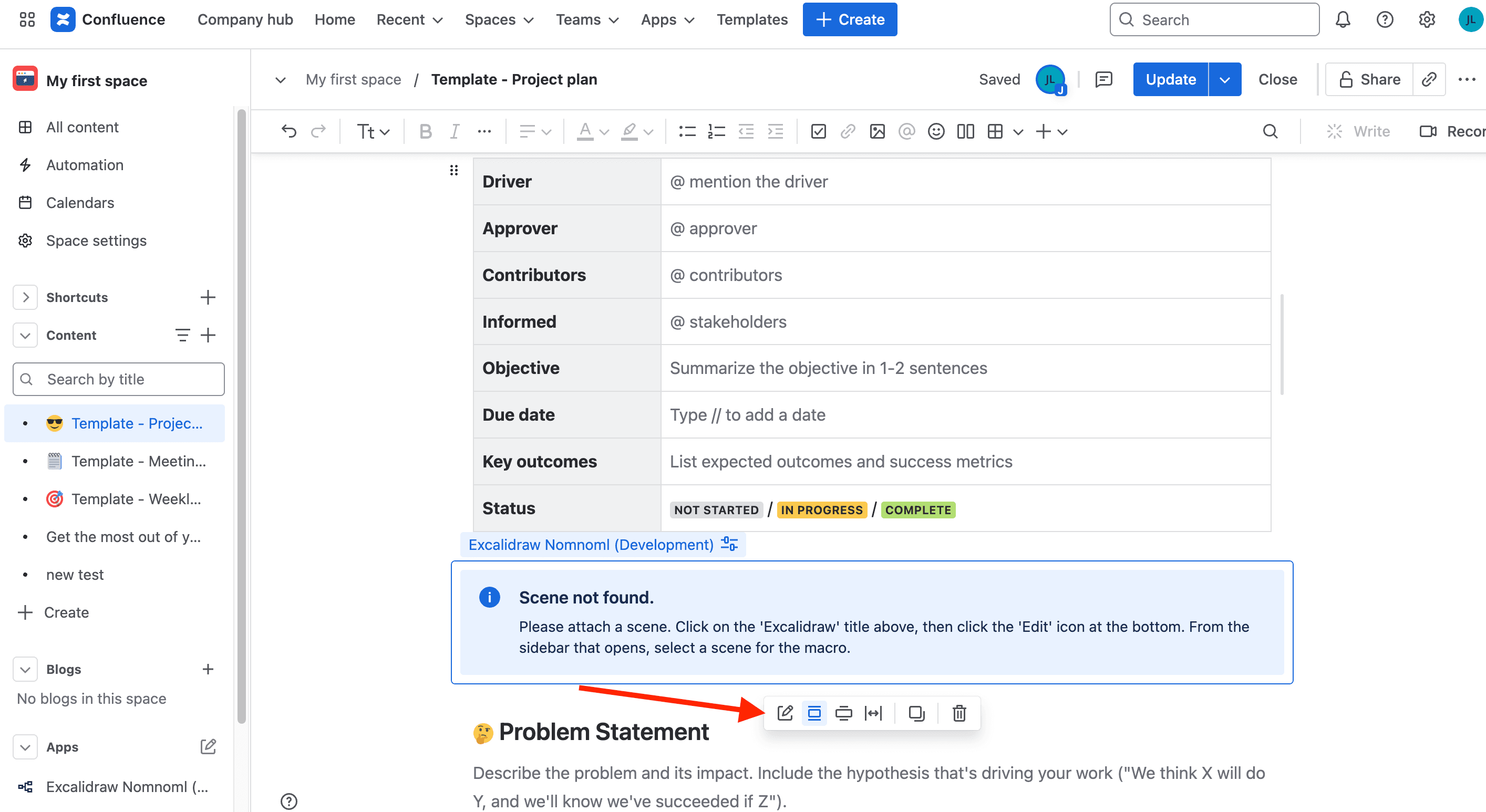Apply the current text color (A icon)
Screen dimensions: 1486x812
tap(585, 131)
